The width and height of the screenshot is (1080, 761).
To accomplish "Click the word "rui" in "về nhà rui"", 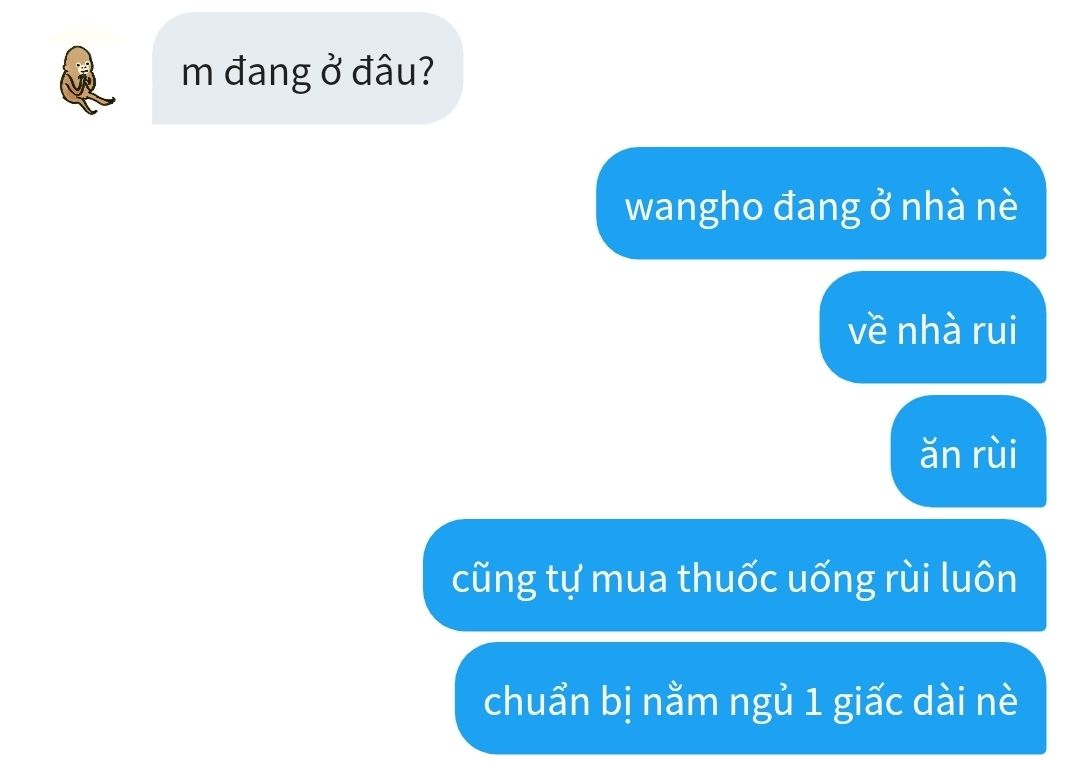I will tap(994, 330).
